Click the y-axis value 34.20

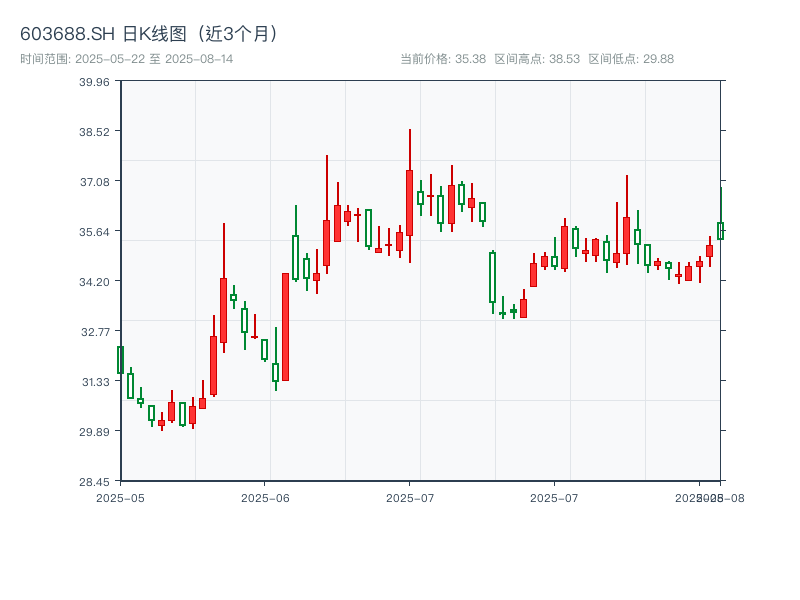[94, 282]
